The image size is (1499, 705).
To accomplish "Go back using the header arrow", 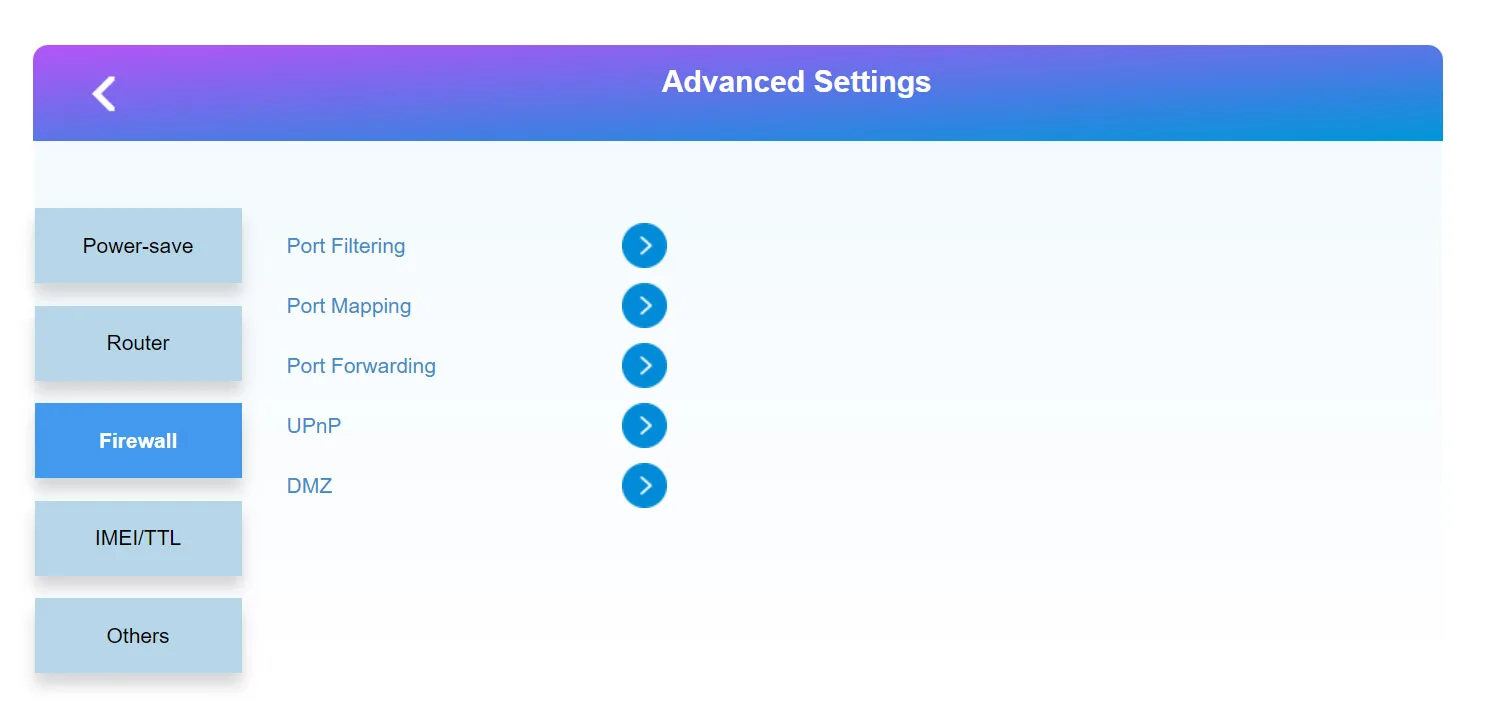I will coord(104,93).
